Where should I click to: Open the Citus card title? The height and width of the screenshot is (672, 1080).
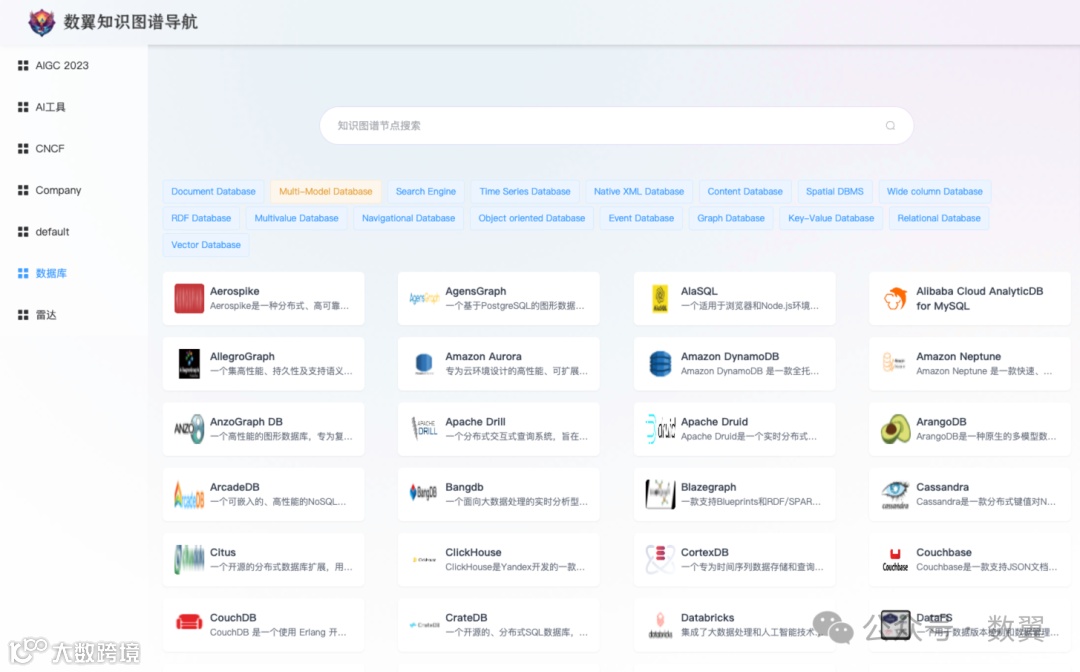(x=223, y=552)
